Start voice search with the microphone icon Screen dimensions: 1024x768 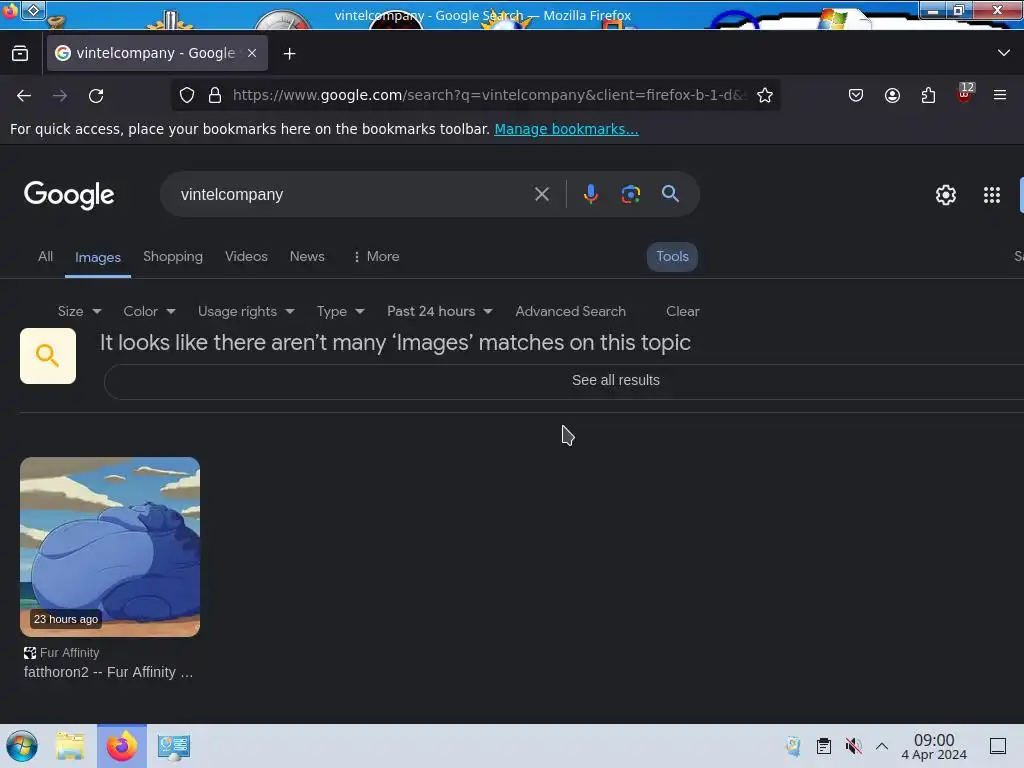590,194
